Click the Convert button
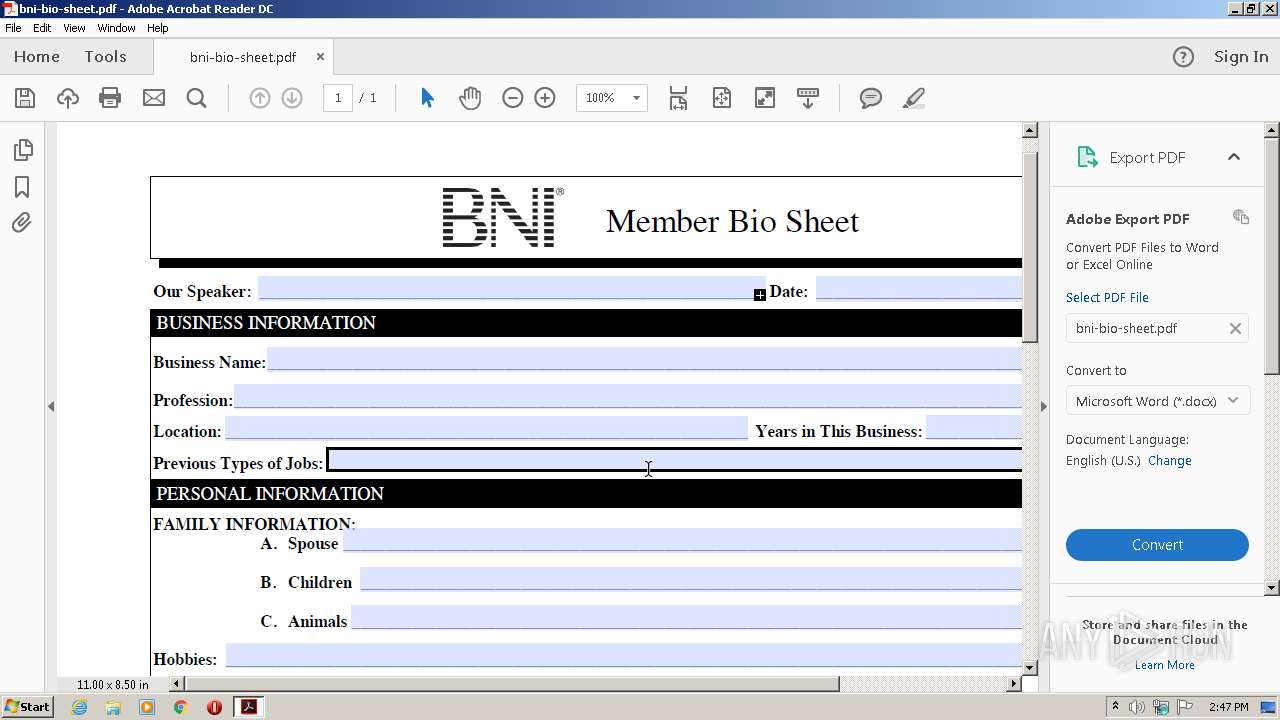 pos(1157,545)
